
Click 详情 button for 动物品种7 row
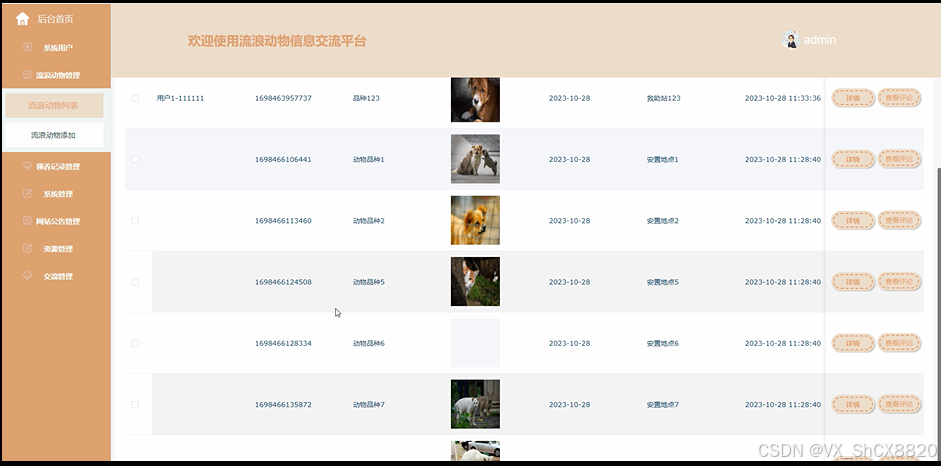853,404
